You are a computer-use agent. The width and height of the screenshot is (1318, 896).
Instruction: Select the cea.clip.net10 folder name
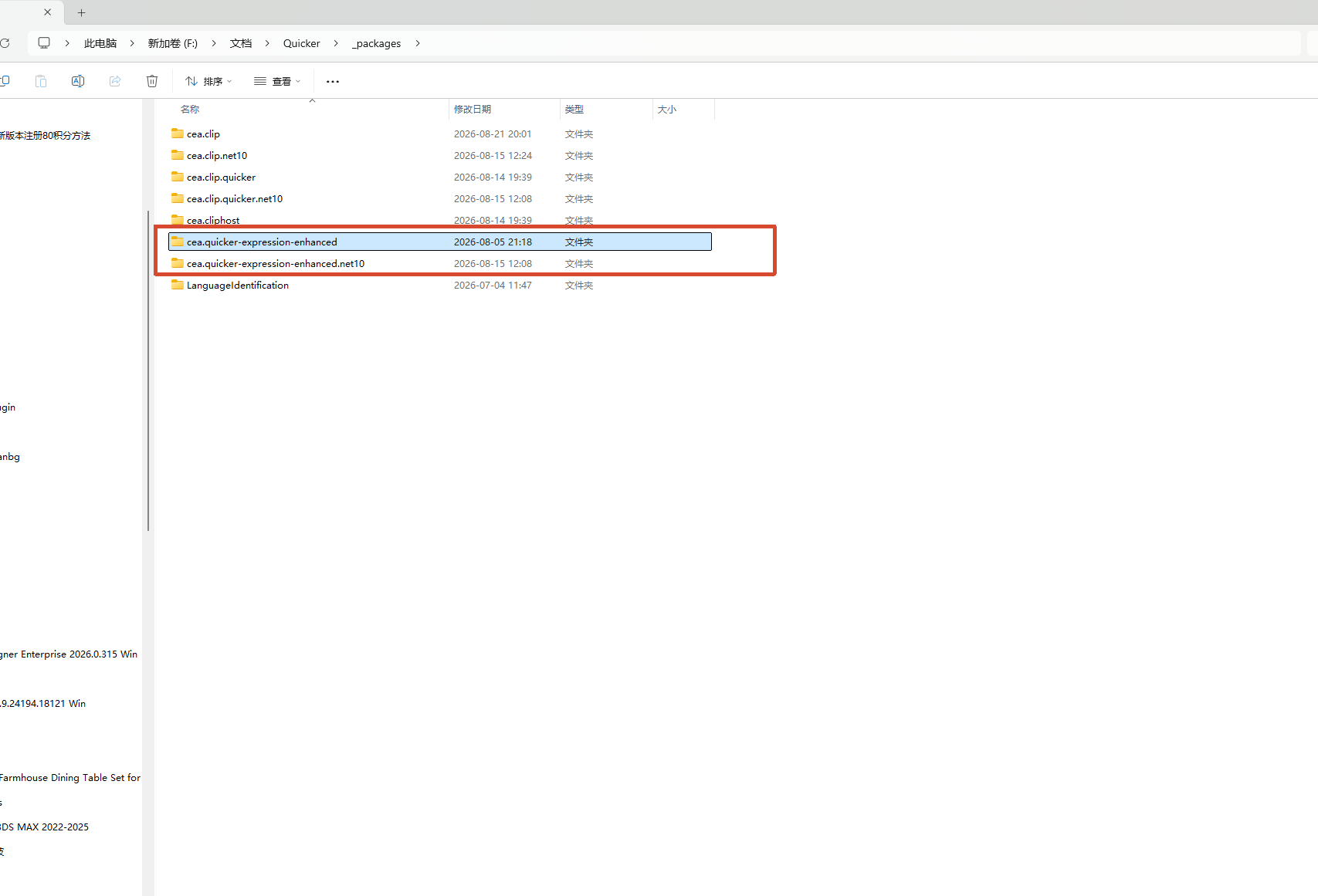tap(217, 155)
